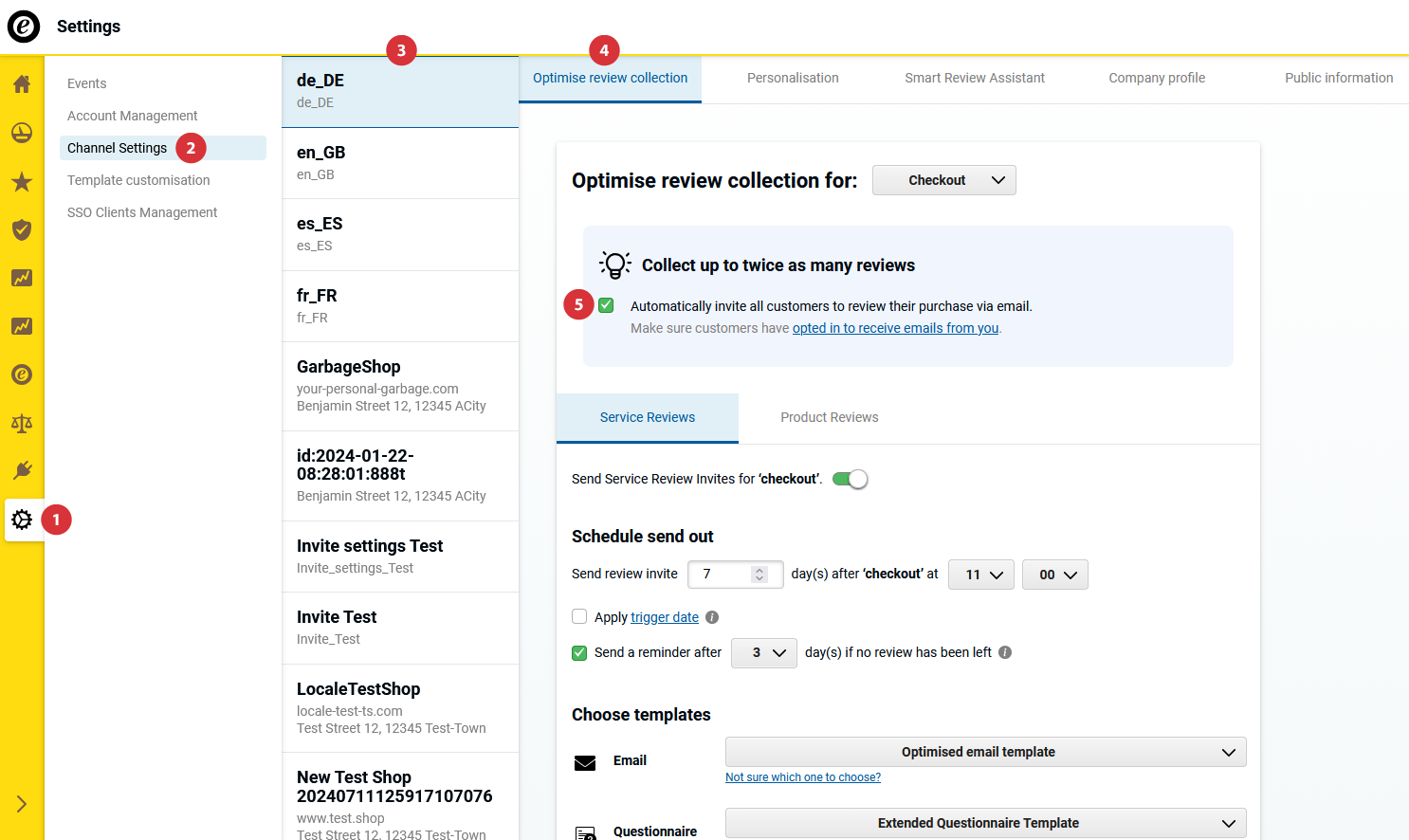Viewport: 1409px width, 840px height.
Task: Open the Checkout dropdown
Action: [943, 180]
